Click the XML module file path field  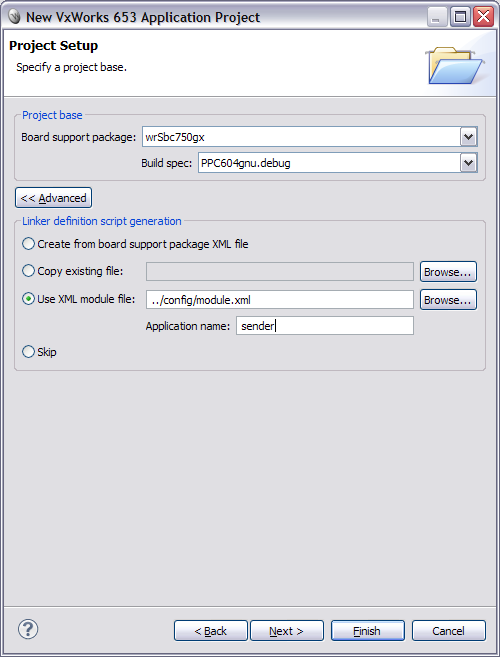[x=280, y=300]
